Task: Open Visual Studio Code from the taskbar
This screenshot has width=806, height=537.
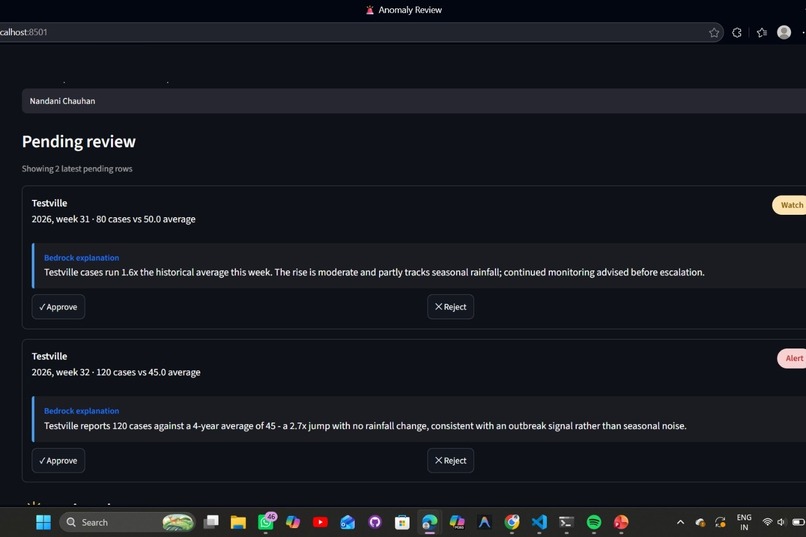Action: click(539, 522)
